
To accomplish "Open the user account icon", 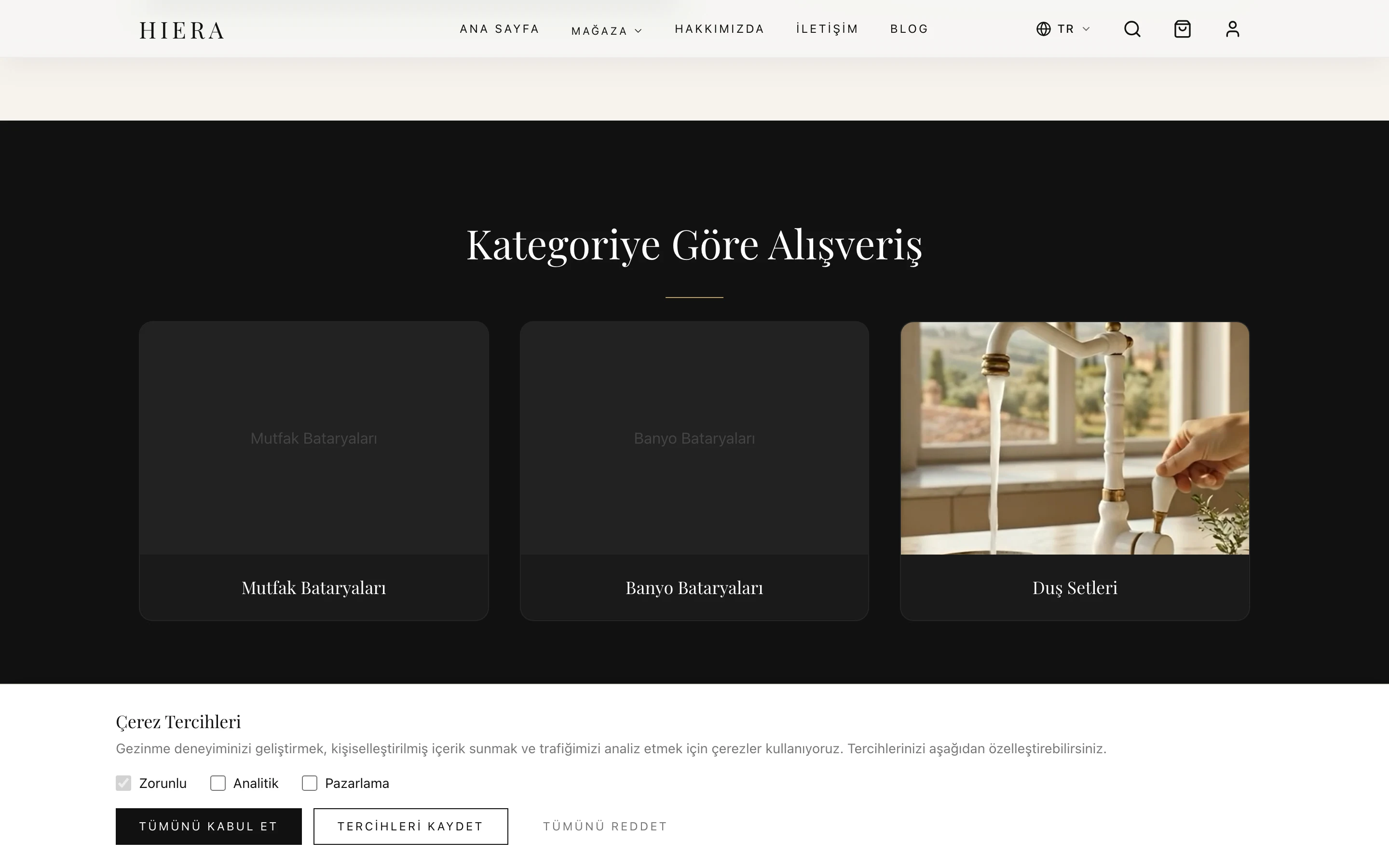I will (x=1232, y=29).
